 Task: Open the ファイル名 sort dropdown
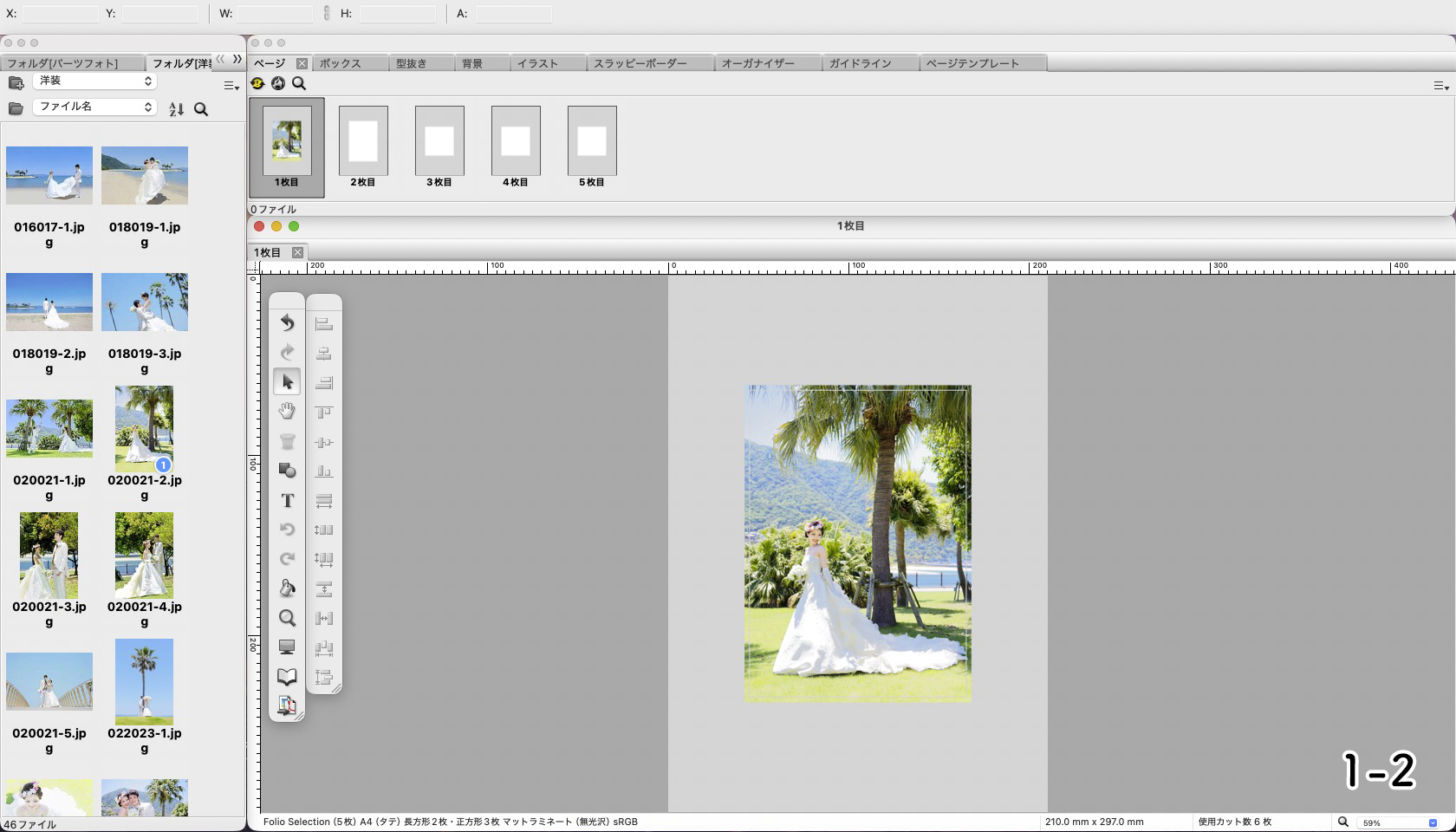[94, 107]
